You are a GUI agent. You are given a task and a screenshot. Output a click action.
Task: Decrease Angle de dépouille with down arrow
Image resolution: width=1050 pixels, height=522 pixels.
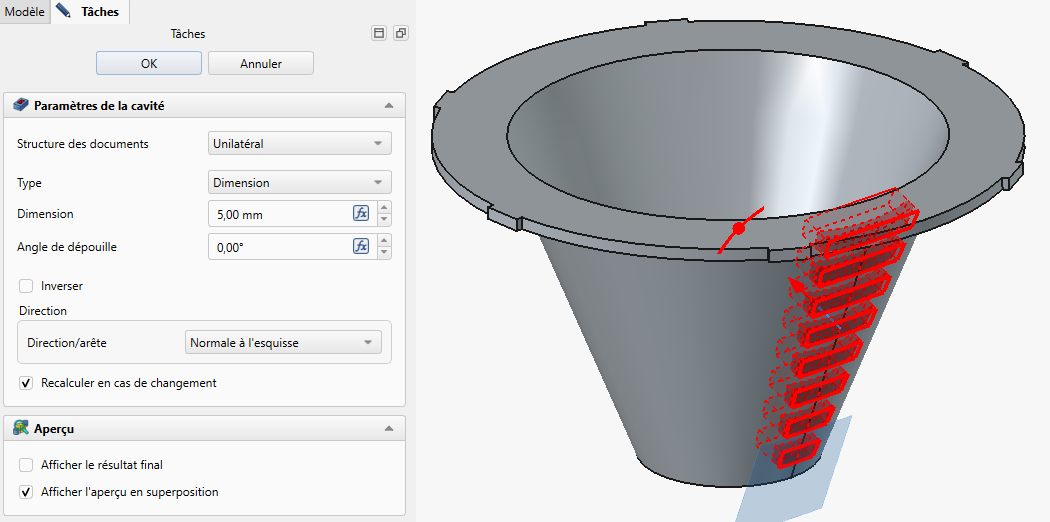click(385, 252)
